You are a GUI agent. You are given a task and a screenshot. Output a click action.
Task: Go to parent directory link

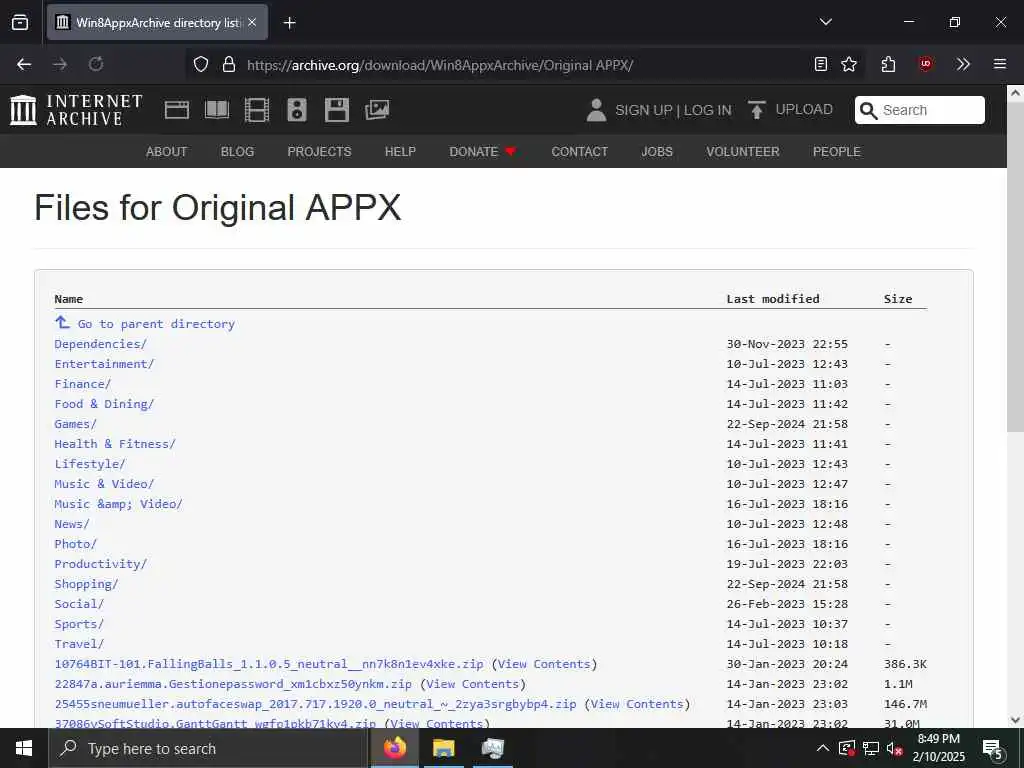[x=144, y=323]
